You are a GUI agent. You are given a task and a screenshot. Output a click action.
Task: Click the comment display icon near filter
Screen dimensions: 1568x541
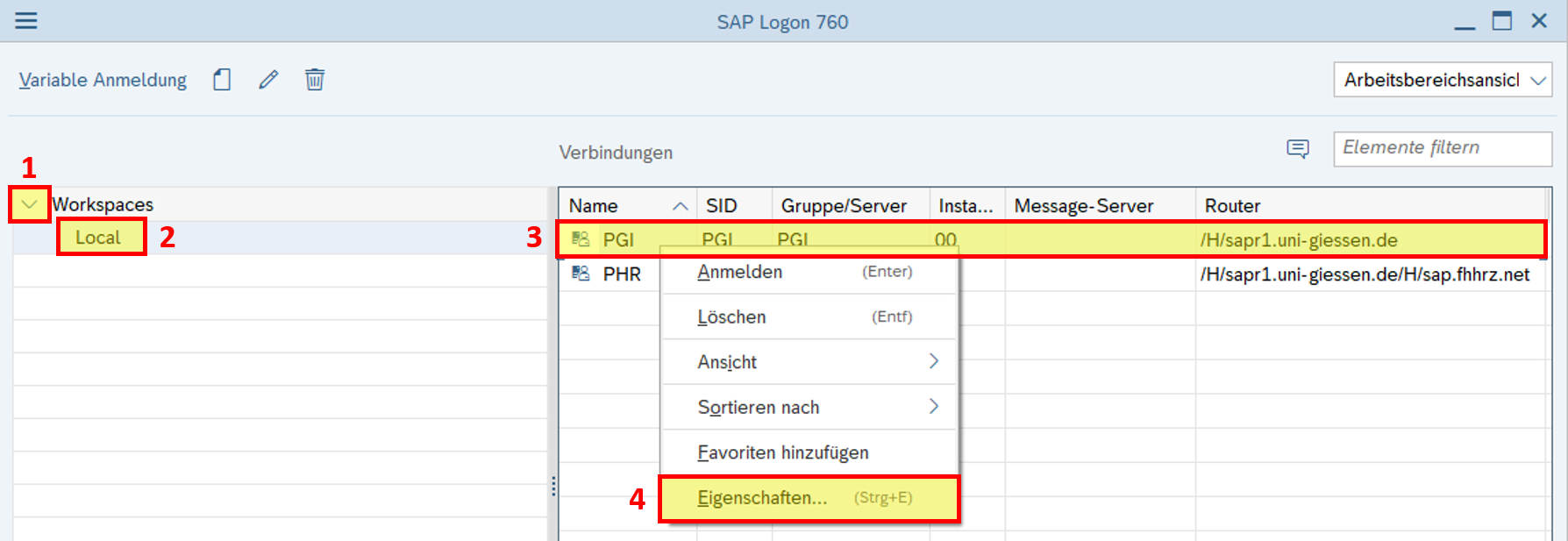[x=1298, y=148]
